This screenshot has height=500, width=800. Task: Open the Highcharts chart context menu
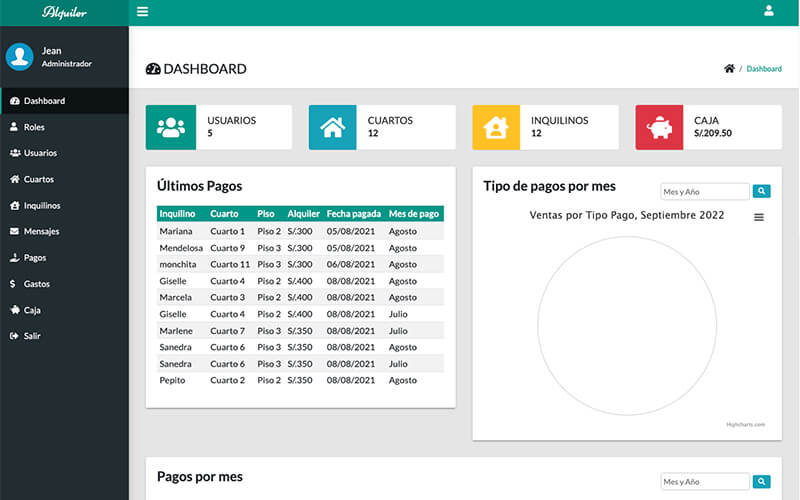click(x=758, y=217)
